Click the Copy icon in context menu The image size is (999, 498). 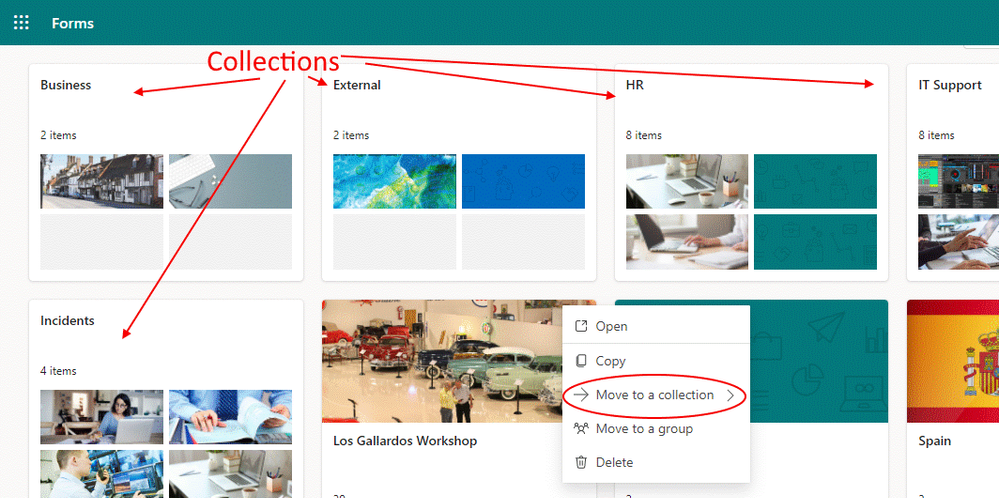581,361
